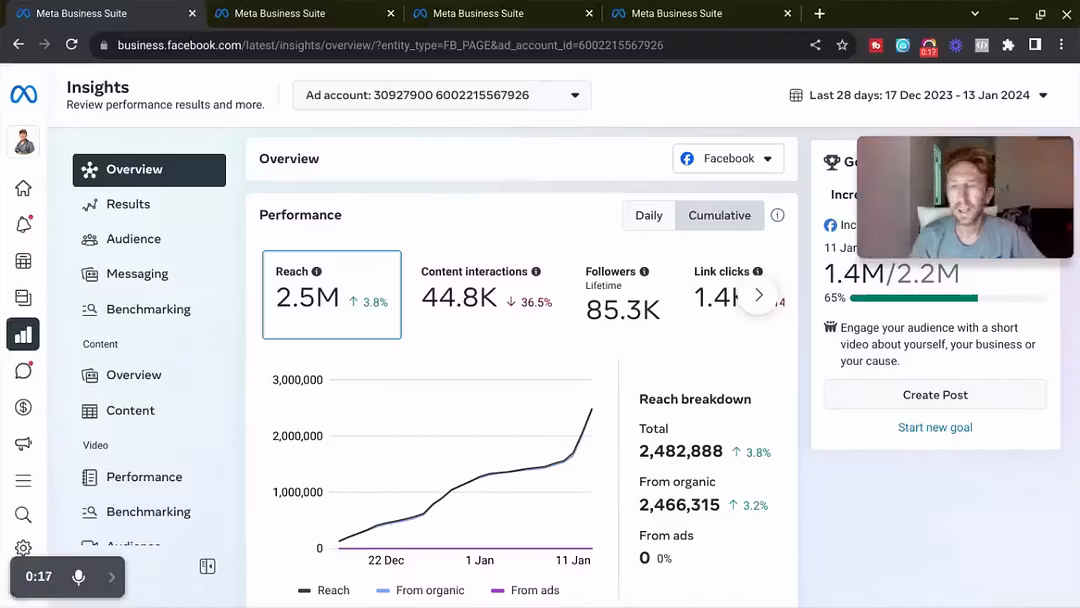Open the Last 28 days date picker
This screenshot has height=608, width=1080.
(x=918, y=95)
